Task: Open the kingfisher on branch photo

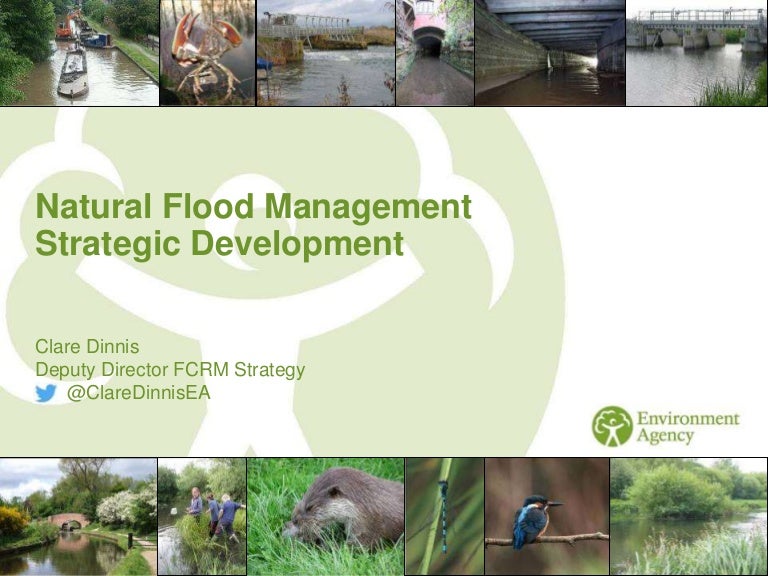Action: click(x=547, y=517)
